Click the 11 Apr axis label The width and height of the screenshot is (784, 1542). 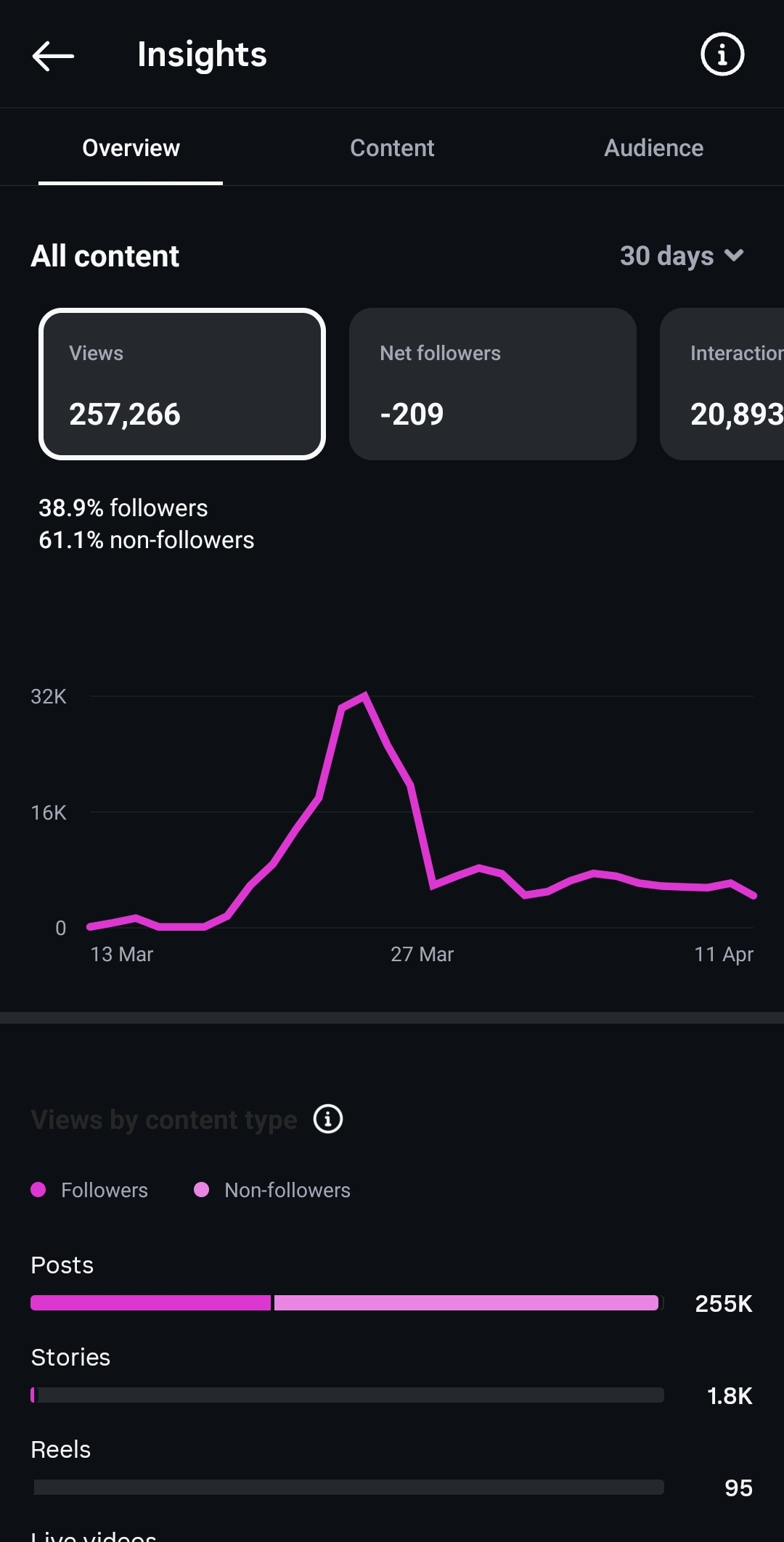tap(724, 954)
